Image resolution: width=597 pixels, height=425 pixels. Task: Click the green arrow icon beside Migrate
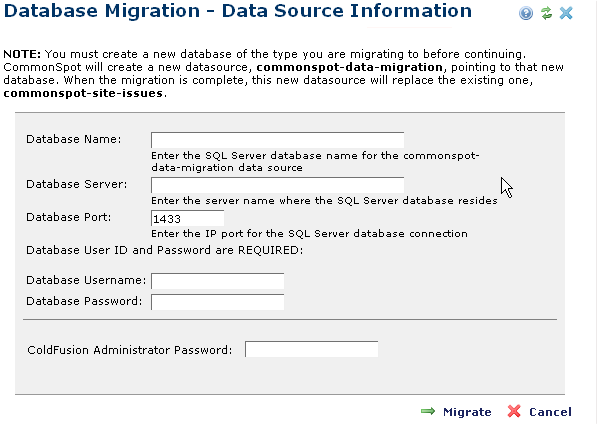coord(428,411)
